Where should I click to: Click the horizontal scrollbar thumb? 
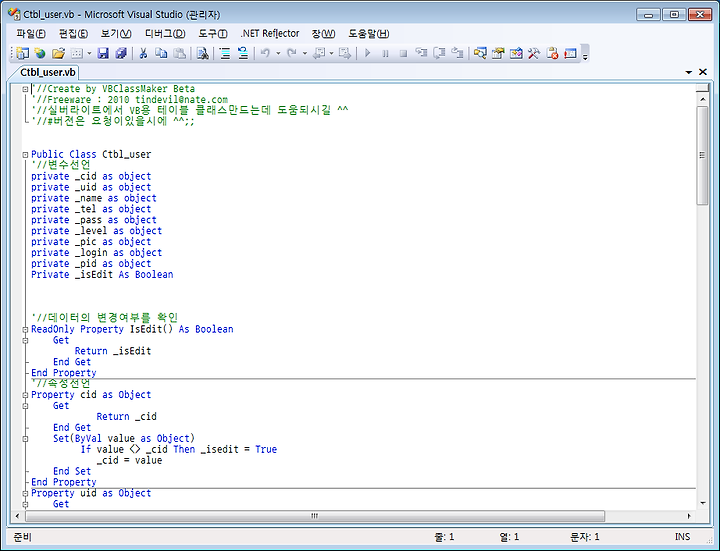(x=315, y=516)
